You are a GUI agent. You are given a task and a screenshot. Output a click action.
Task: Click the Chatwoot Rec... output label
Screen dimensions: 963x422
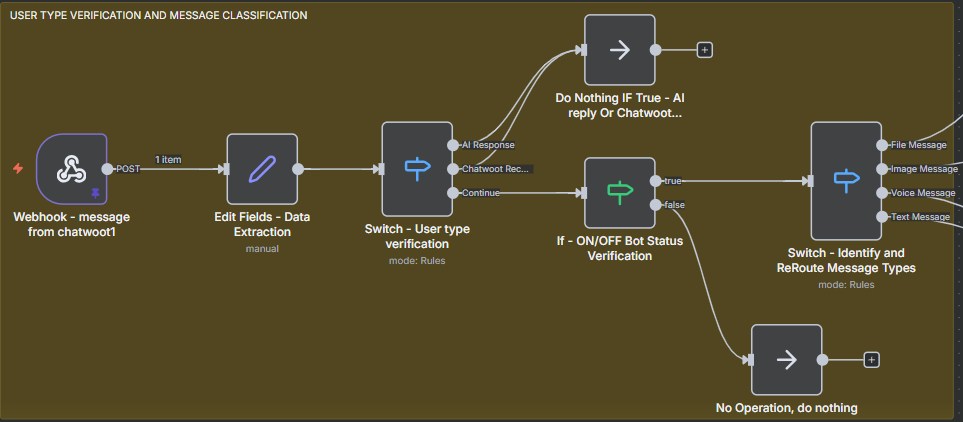[x=496, y=169]
